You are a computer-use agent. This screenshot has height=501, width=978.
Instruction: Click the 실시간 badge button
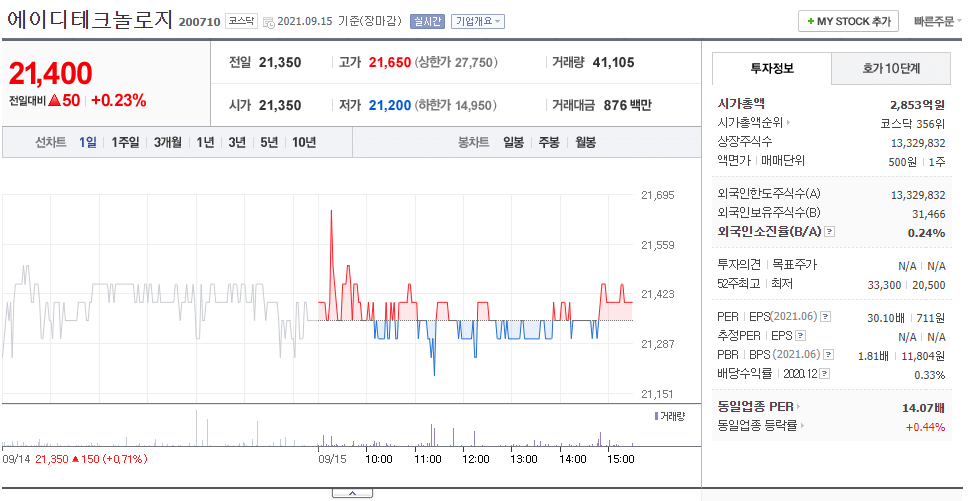click(427, 22)
